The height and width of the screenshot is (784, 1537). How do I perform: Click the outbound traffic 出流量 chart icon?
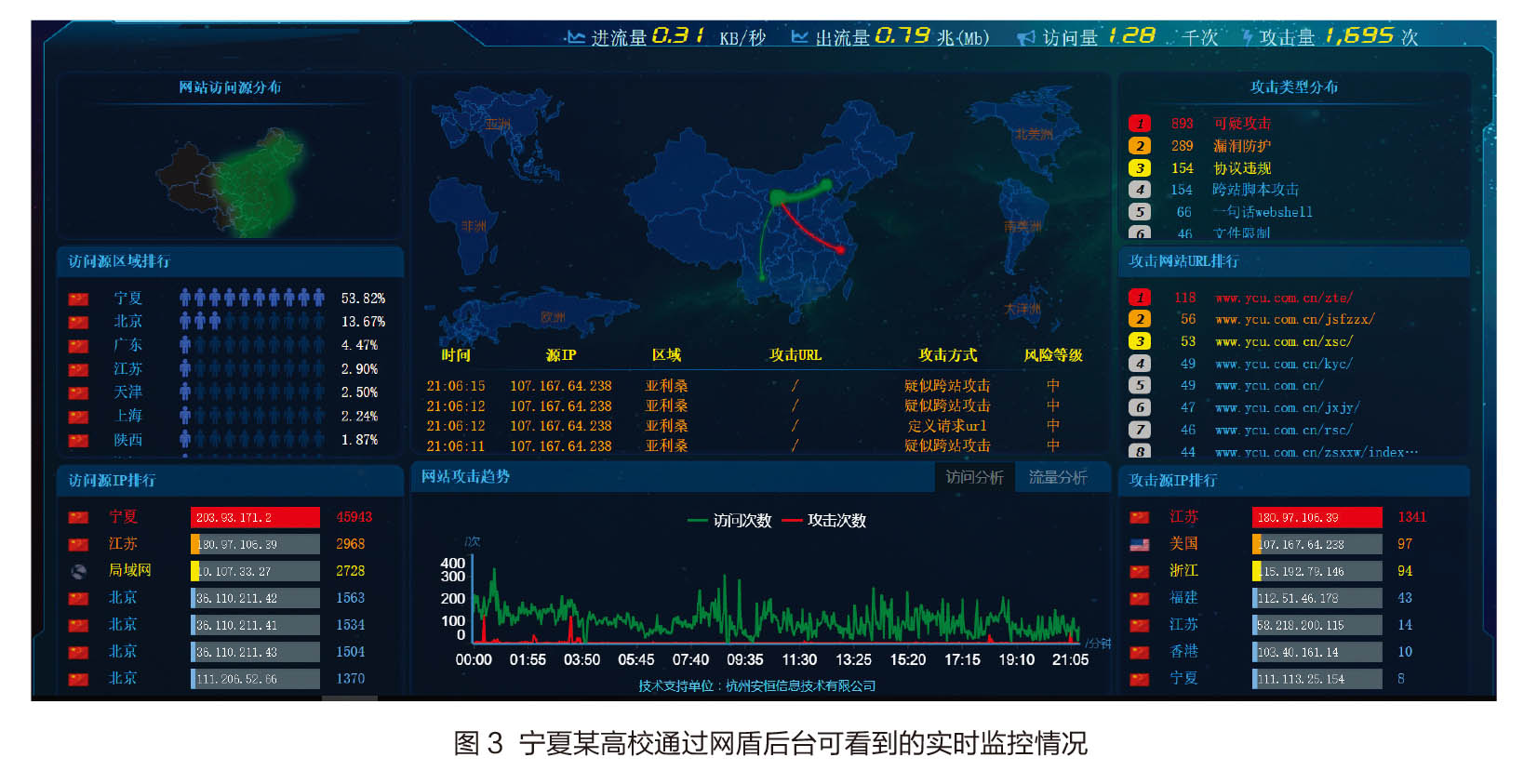pyautogui.click(x=799, y=37)
